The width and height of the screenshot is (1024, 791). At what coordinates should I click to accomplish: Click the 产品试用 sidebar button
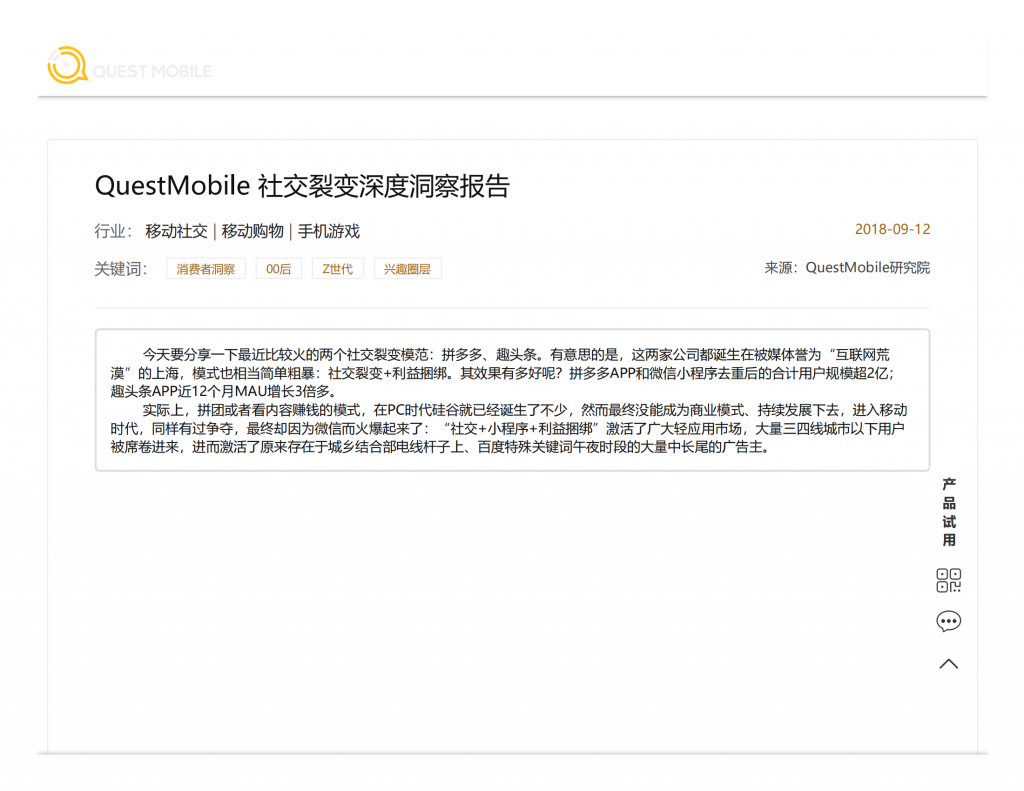pyautogui.click(x=949, y=511)
